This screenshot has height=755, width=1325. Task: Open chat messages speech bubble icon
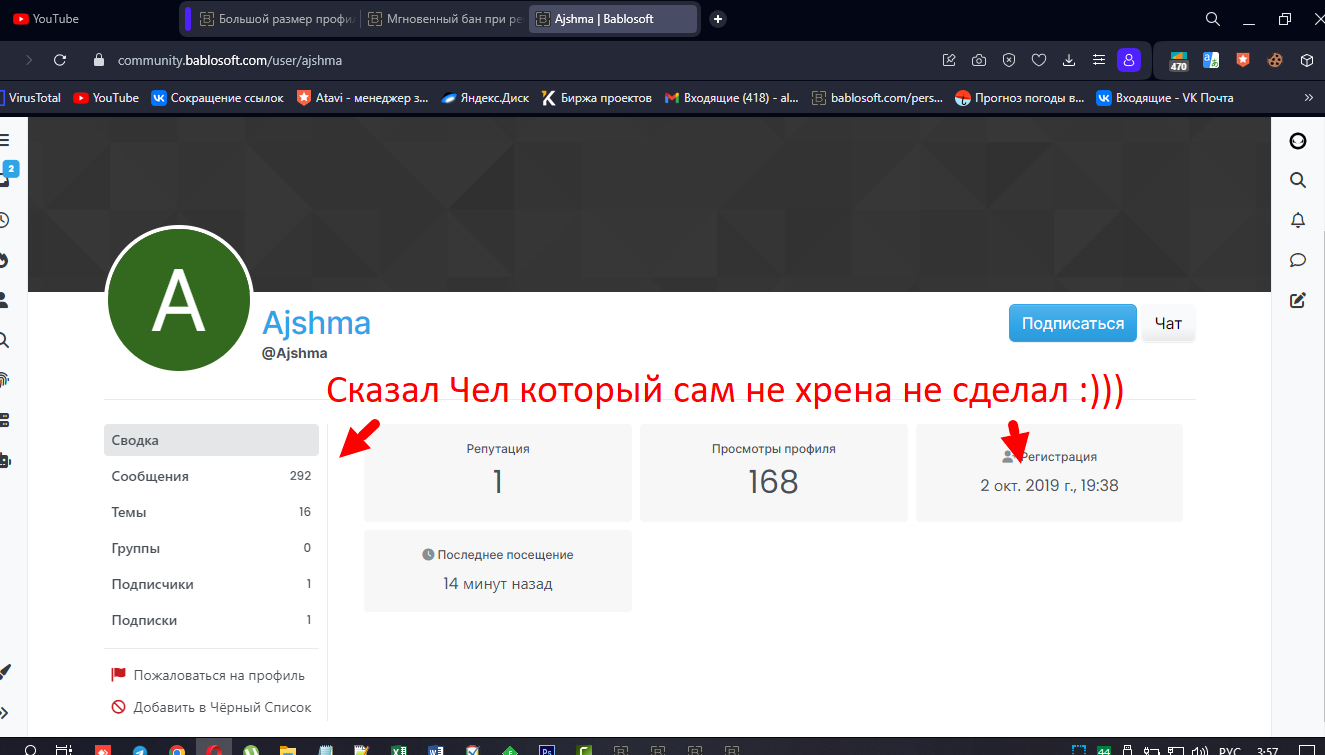pyautogui.click(x=1297, y=260)
